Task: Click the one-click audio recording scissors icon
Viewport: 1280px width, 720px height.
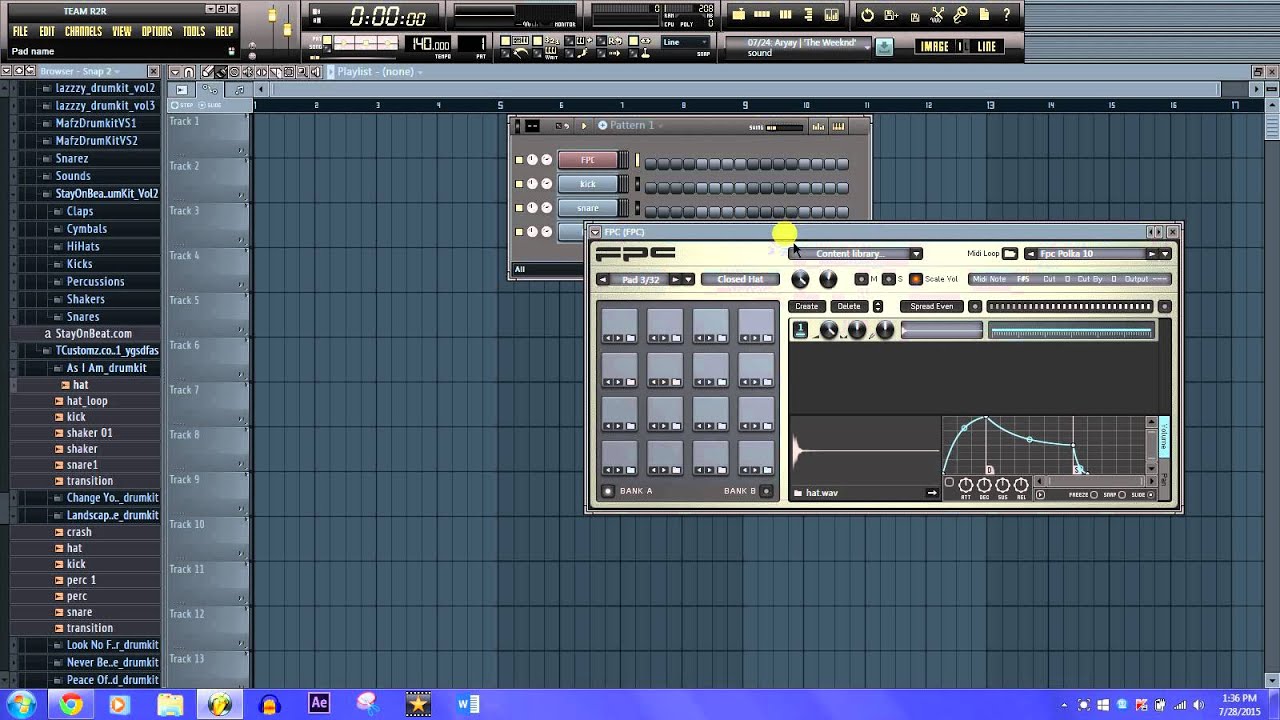Action: pyautogui.click(x=937, y=15)
